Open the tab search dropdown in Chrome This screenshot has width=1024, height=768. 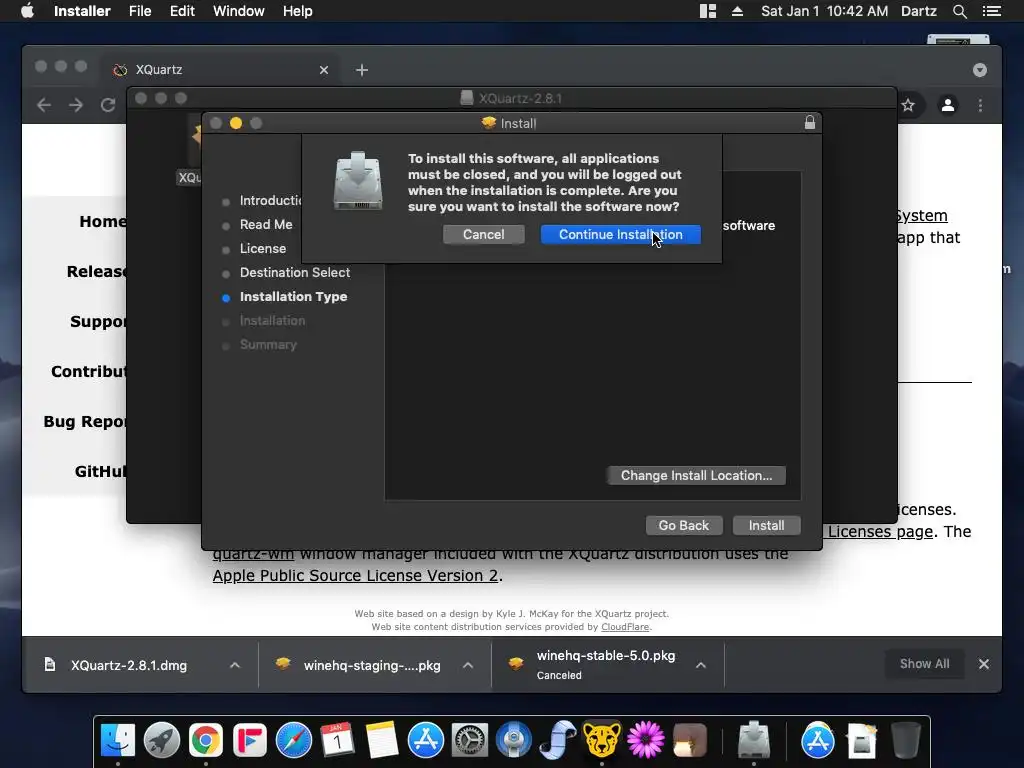980,70
